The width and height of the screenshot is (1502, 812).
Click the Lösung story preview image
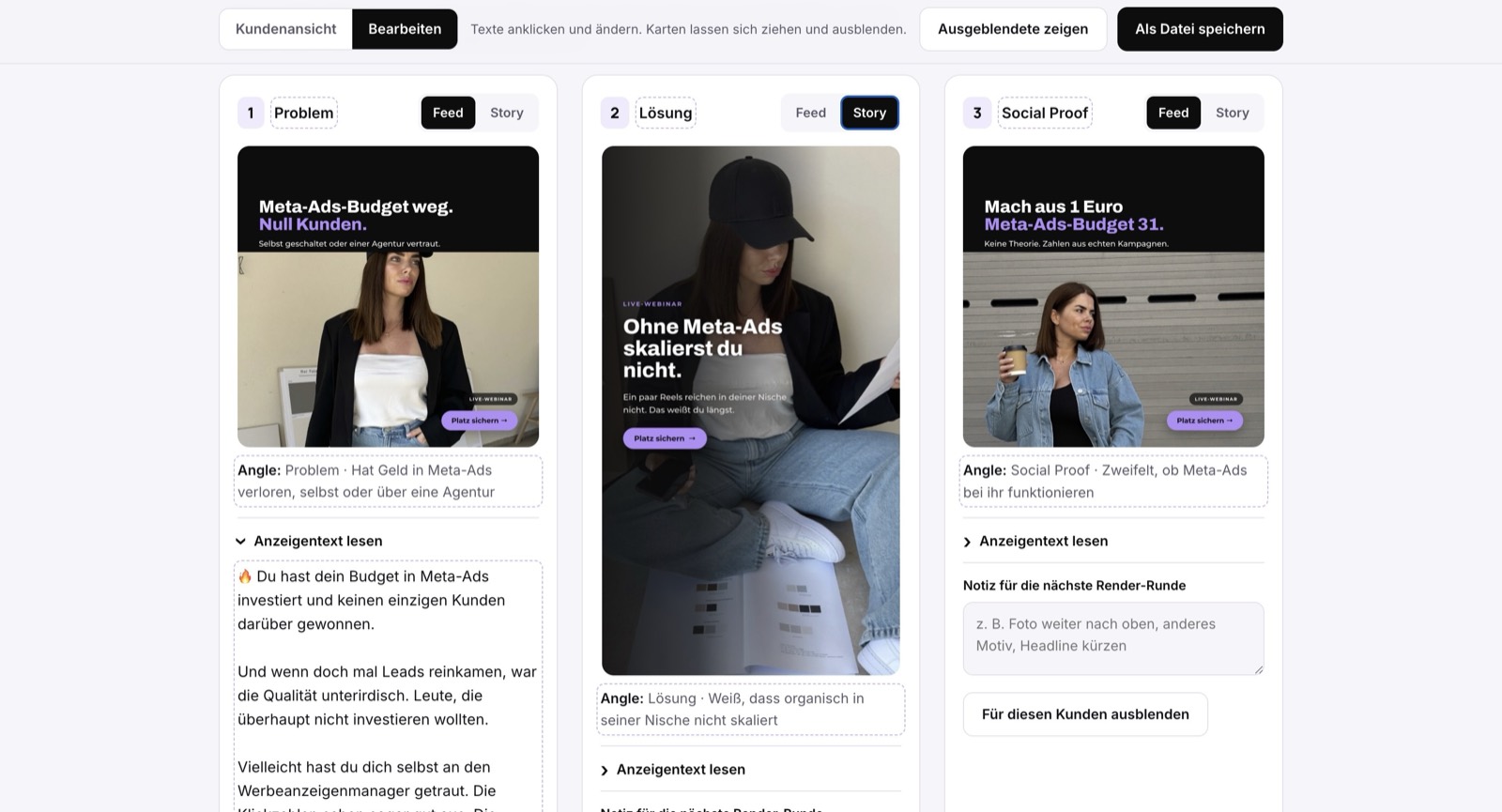(x=751, y=410)
